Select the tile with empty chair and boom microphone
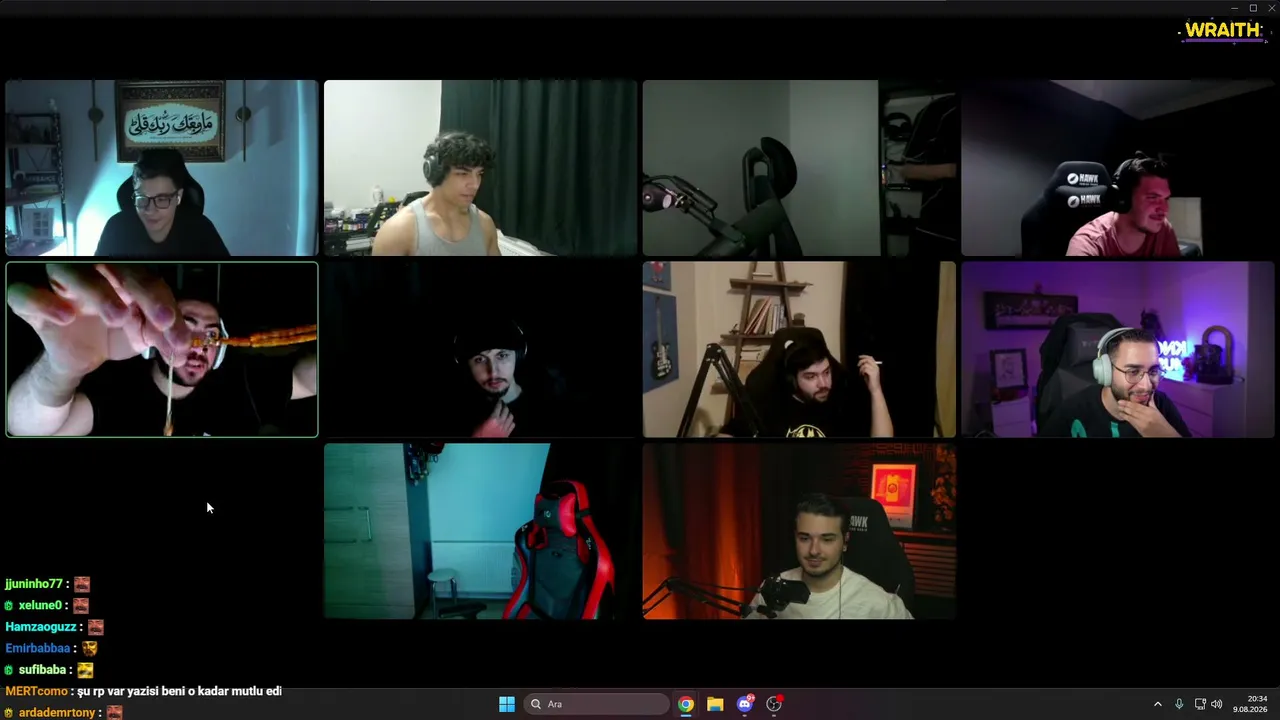Screen dimensions: 1280x720 799,168
